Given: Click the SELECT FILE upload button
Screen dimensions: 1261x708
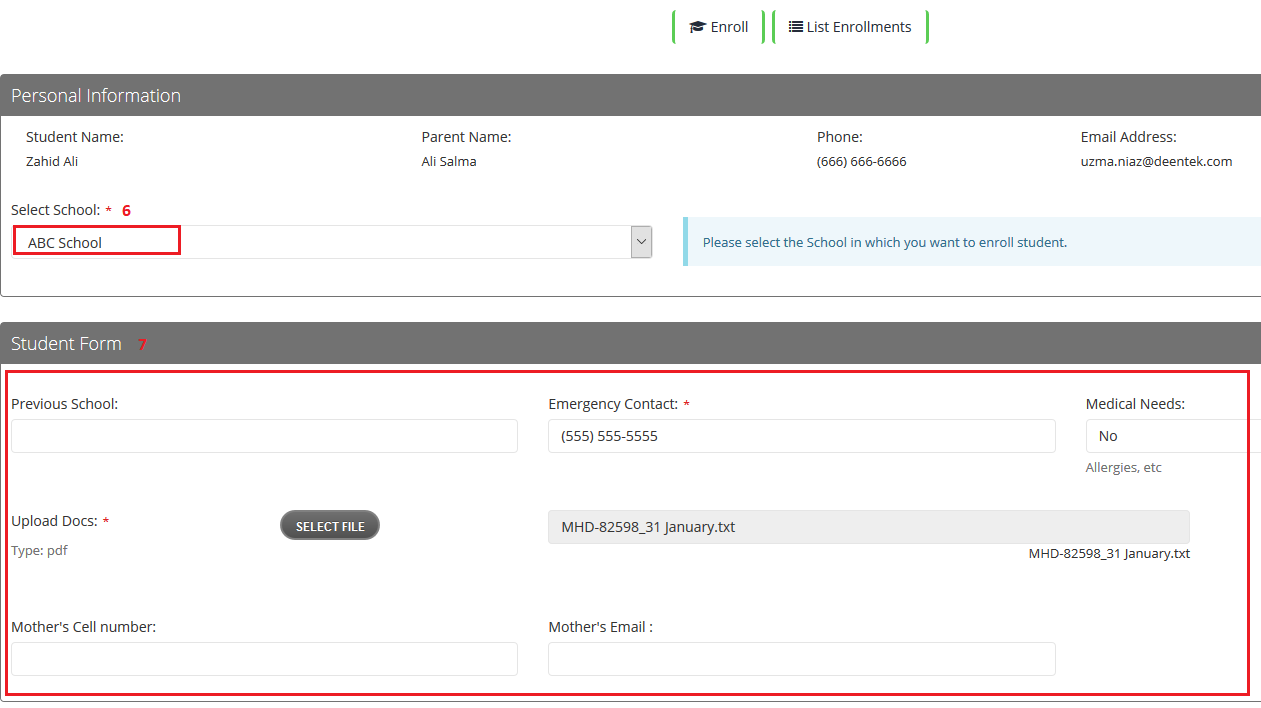Looking at the screenshot, I should 330,526.
